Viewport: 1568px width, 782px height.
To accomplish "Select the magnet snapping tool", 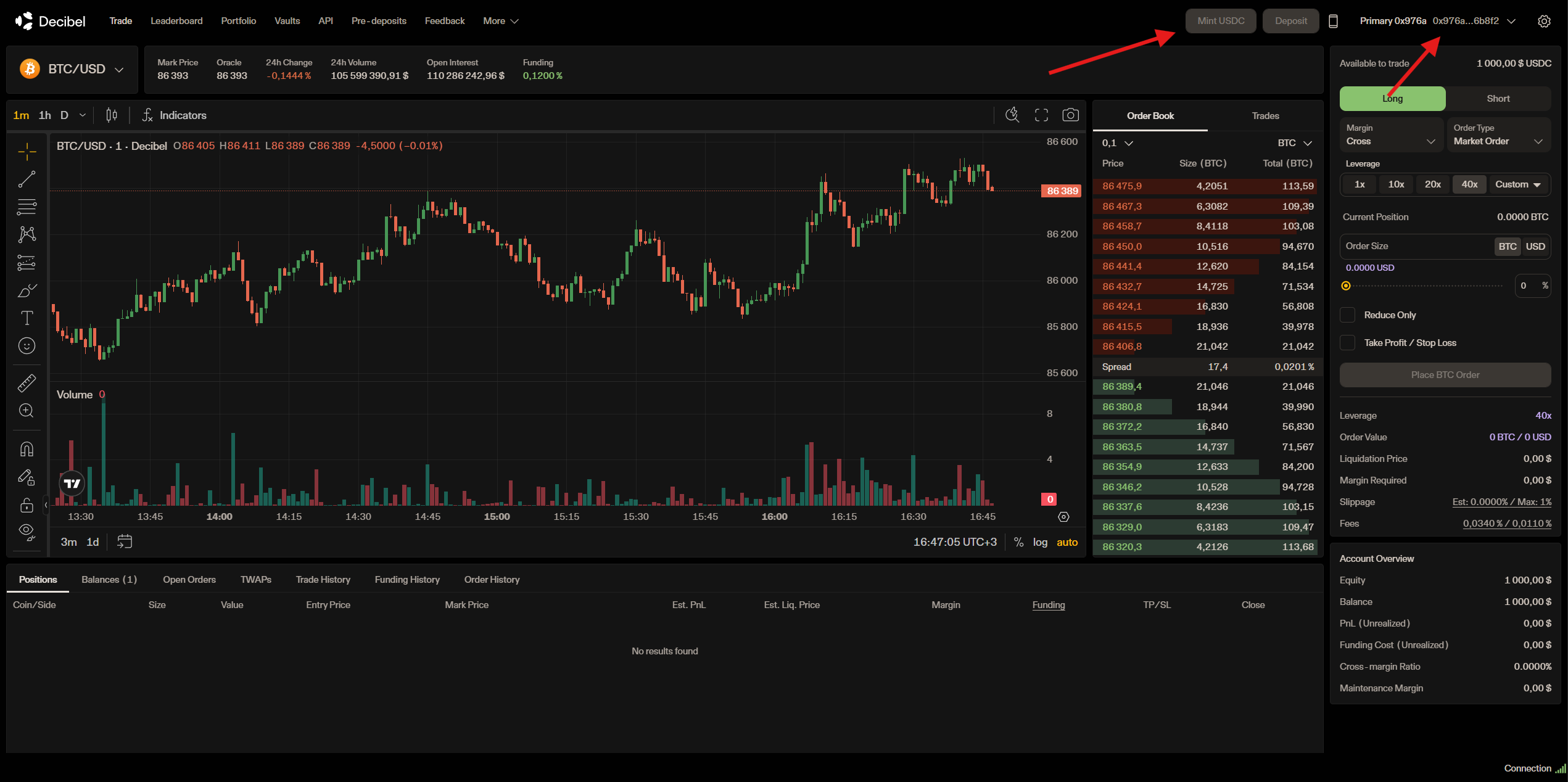I will 27,449.
